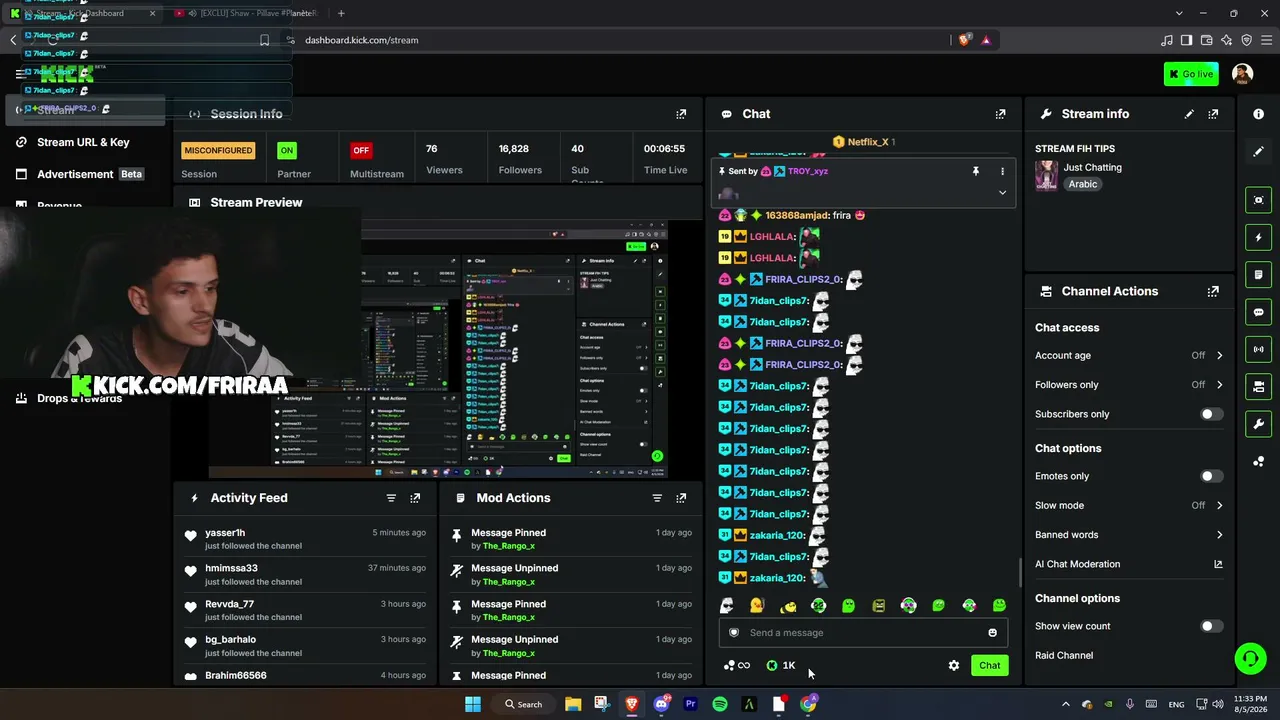Open File Explorer from the taskbar
Image resolution: width=1280 pixels, height=720 pixels.
(x=573, y=704)
